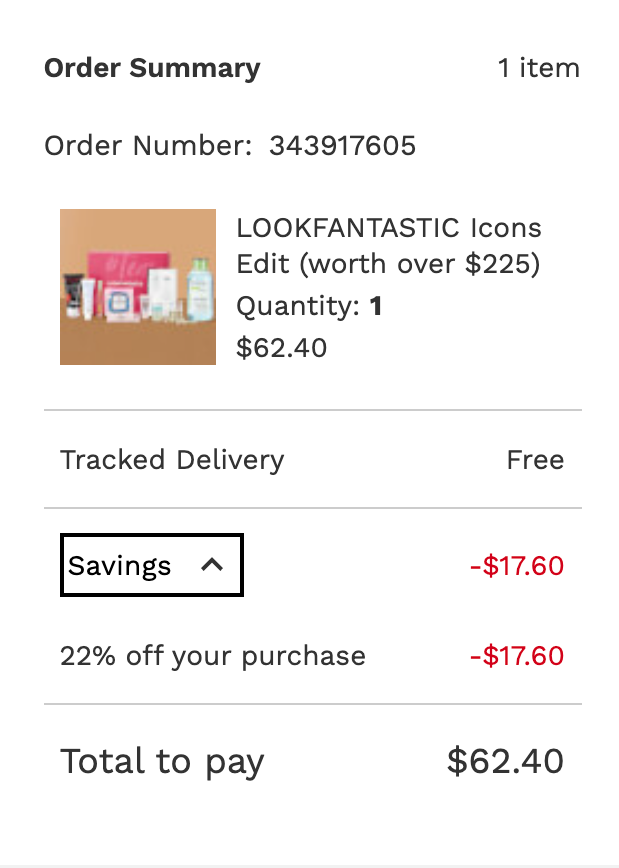This screenshot has height=868, width=619.
Task: Click the $62.40 total amount
Action: point(505,761)
